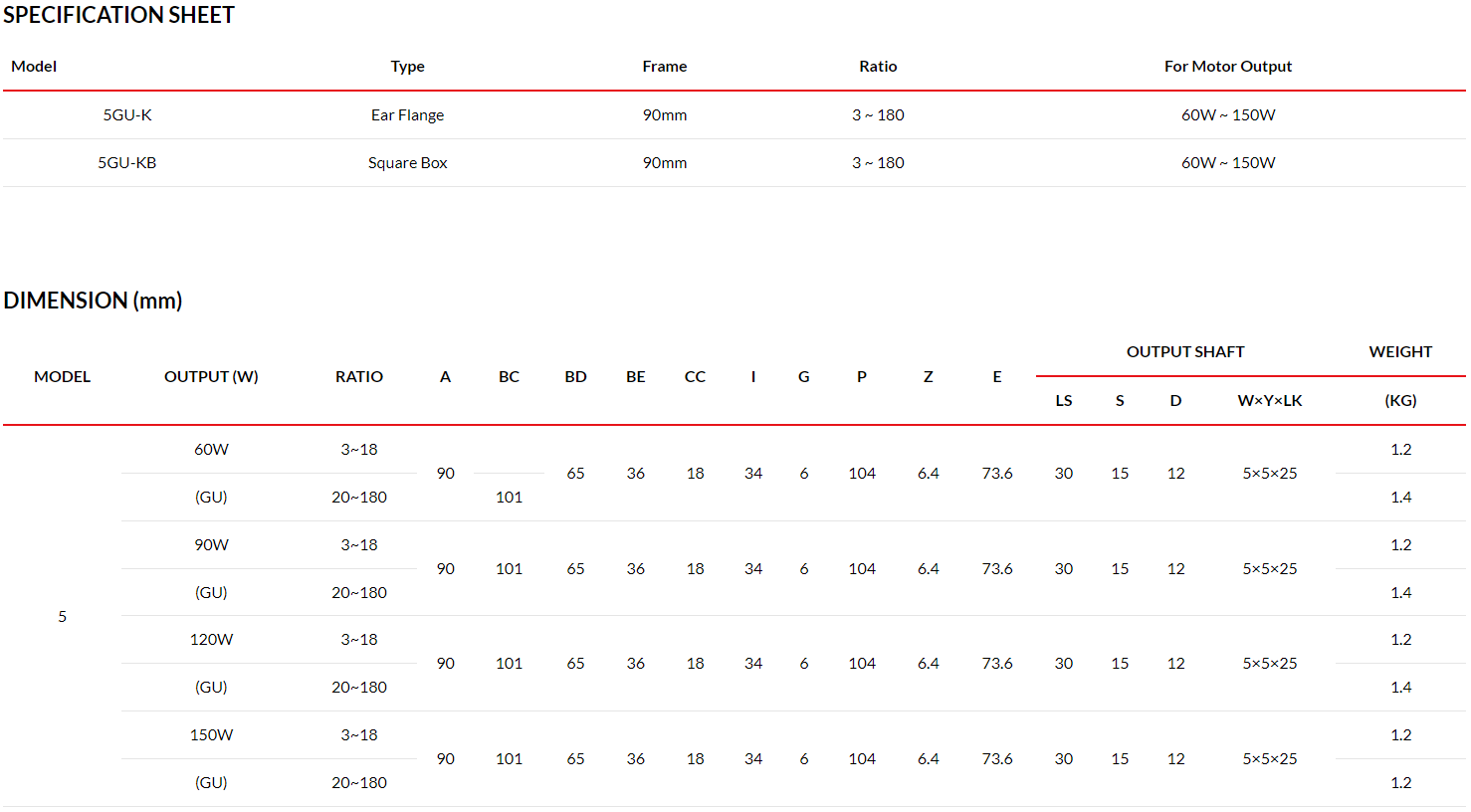Click the 120W output cell
Viewport: 1471px width, 812px height.
(x=211, y=640)
